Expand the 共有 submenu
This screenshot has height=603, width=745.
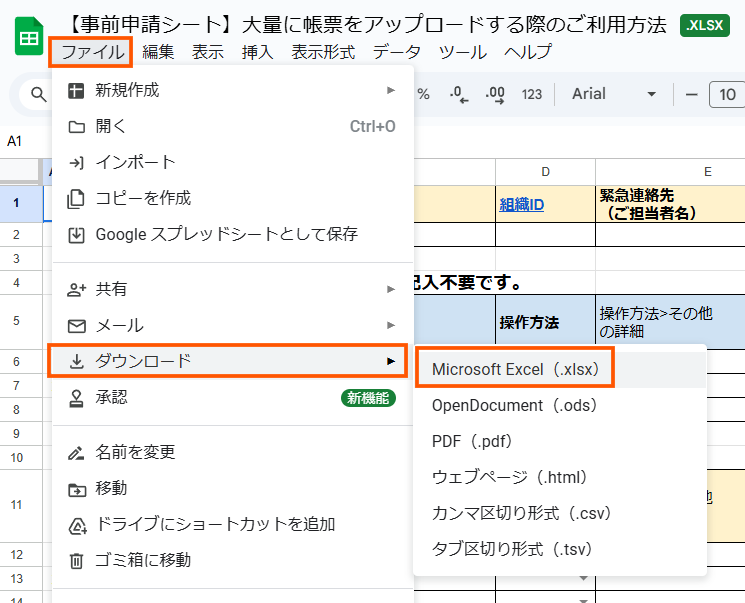[x=230, y=289]
